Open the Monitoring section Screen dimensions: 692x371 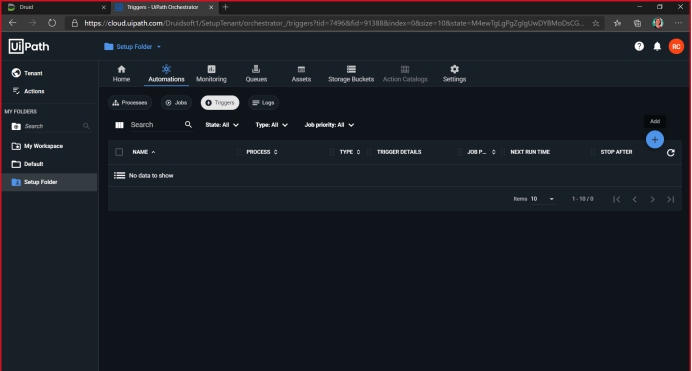pos(211,74)
